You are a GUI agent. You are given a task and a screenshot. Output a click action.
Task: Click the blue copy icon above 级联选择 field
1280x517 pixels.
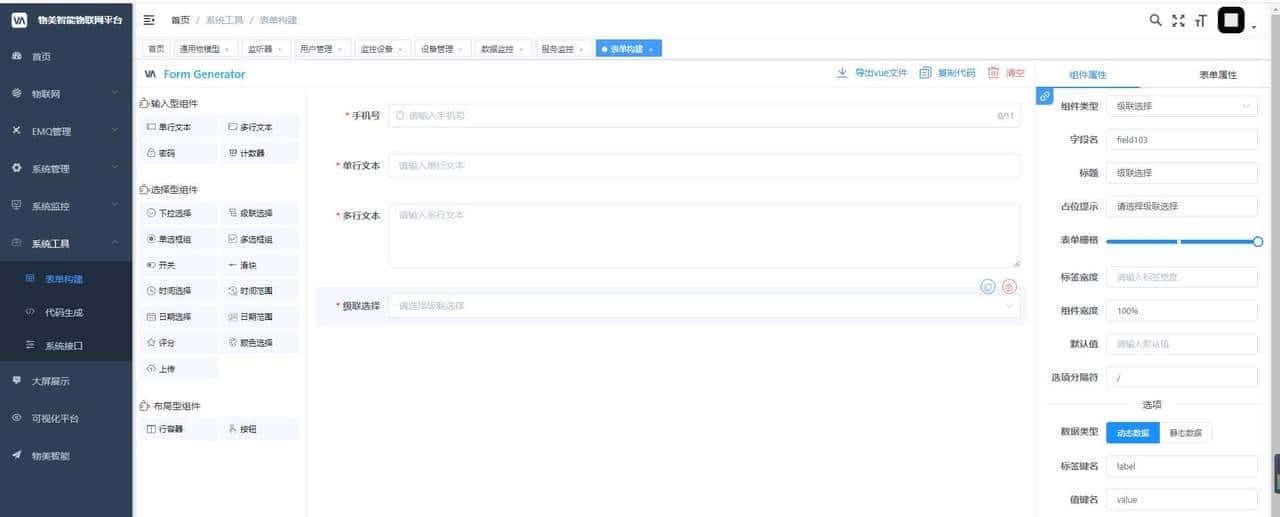988,287
